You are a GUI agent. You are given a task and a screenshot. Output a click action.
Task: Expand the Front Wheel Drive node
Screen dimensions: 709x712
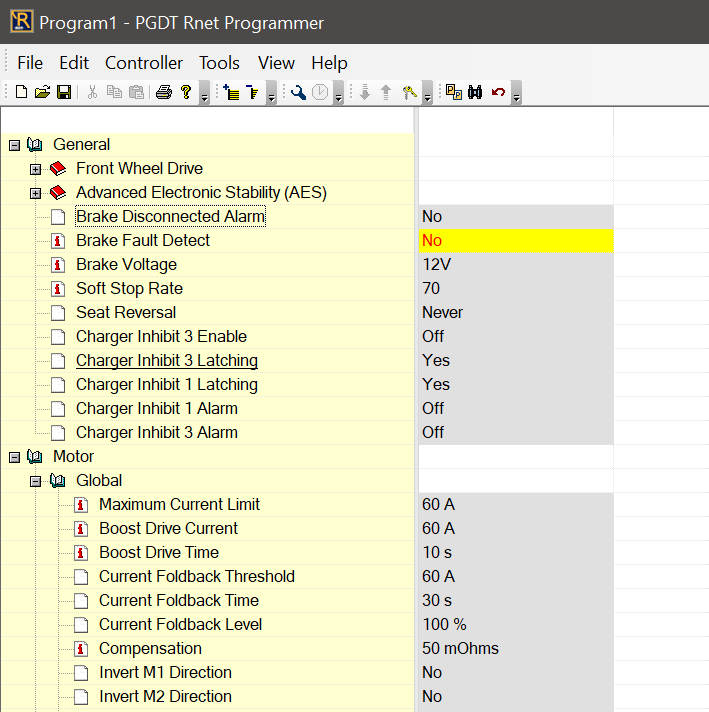(36, 169)
